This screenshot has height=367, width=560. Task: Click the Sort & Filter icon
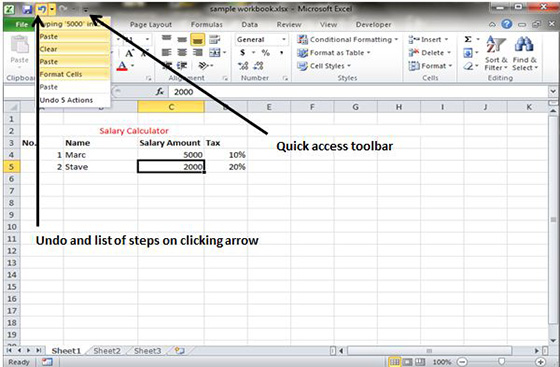tap(496, 44)
